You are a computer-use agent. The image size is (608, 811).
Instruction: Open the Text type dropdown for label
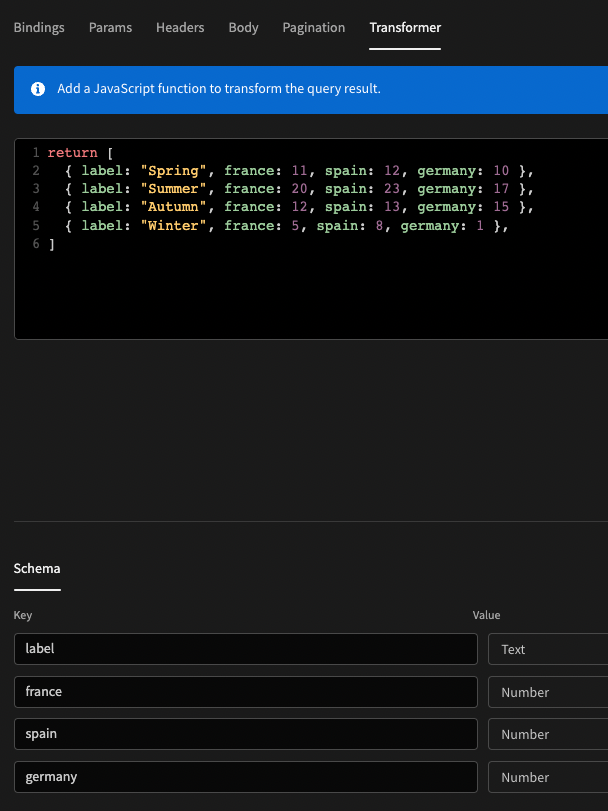click(x=548, y=649)
